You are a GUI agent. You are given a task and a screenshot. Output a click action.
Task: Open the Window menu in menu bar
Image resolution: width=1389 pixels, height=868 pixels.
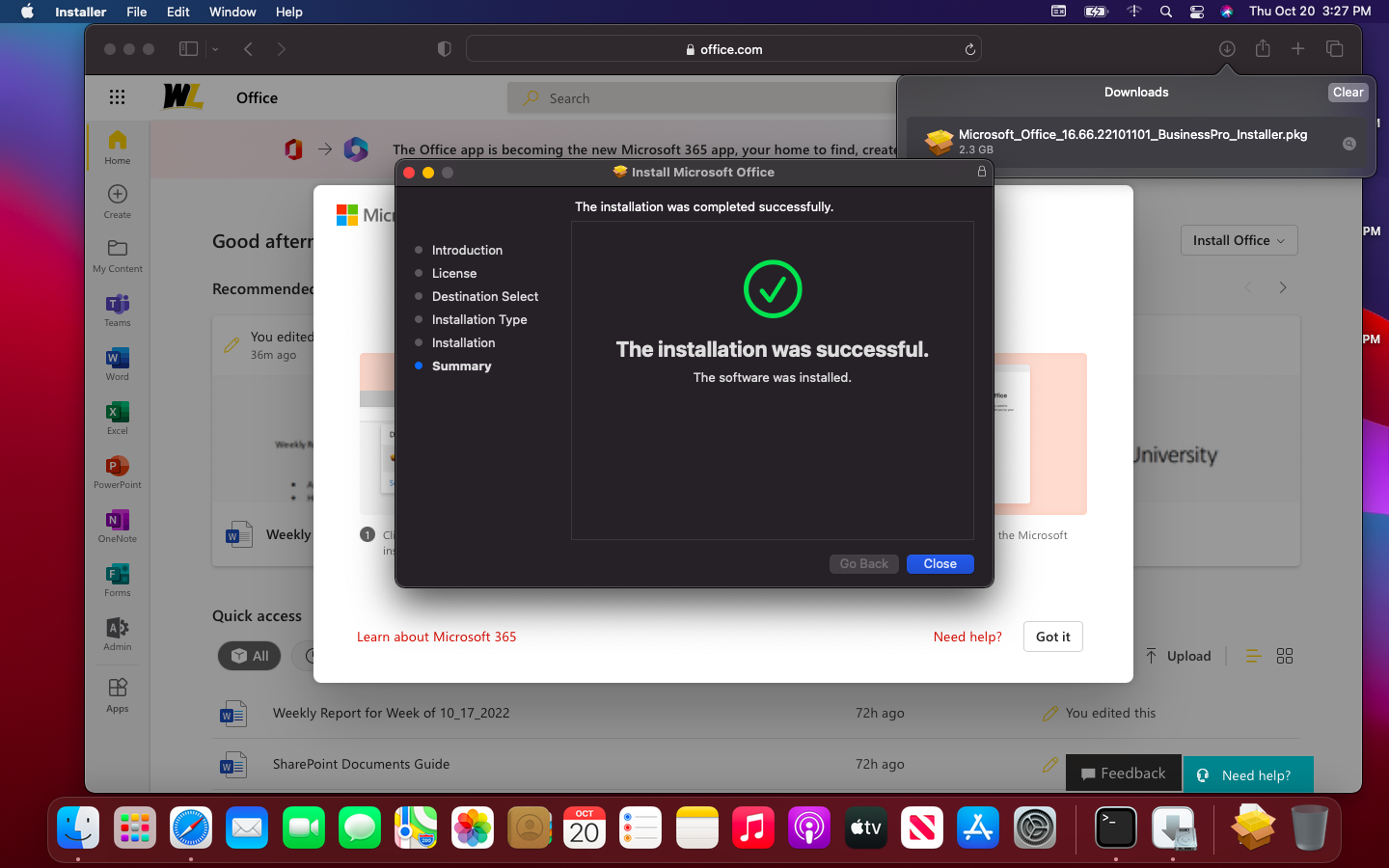tap(232, 12)
